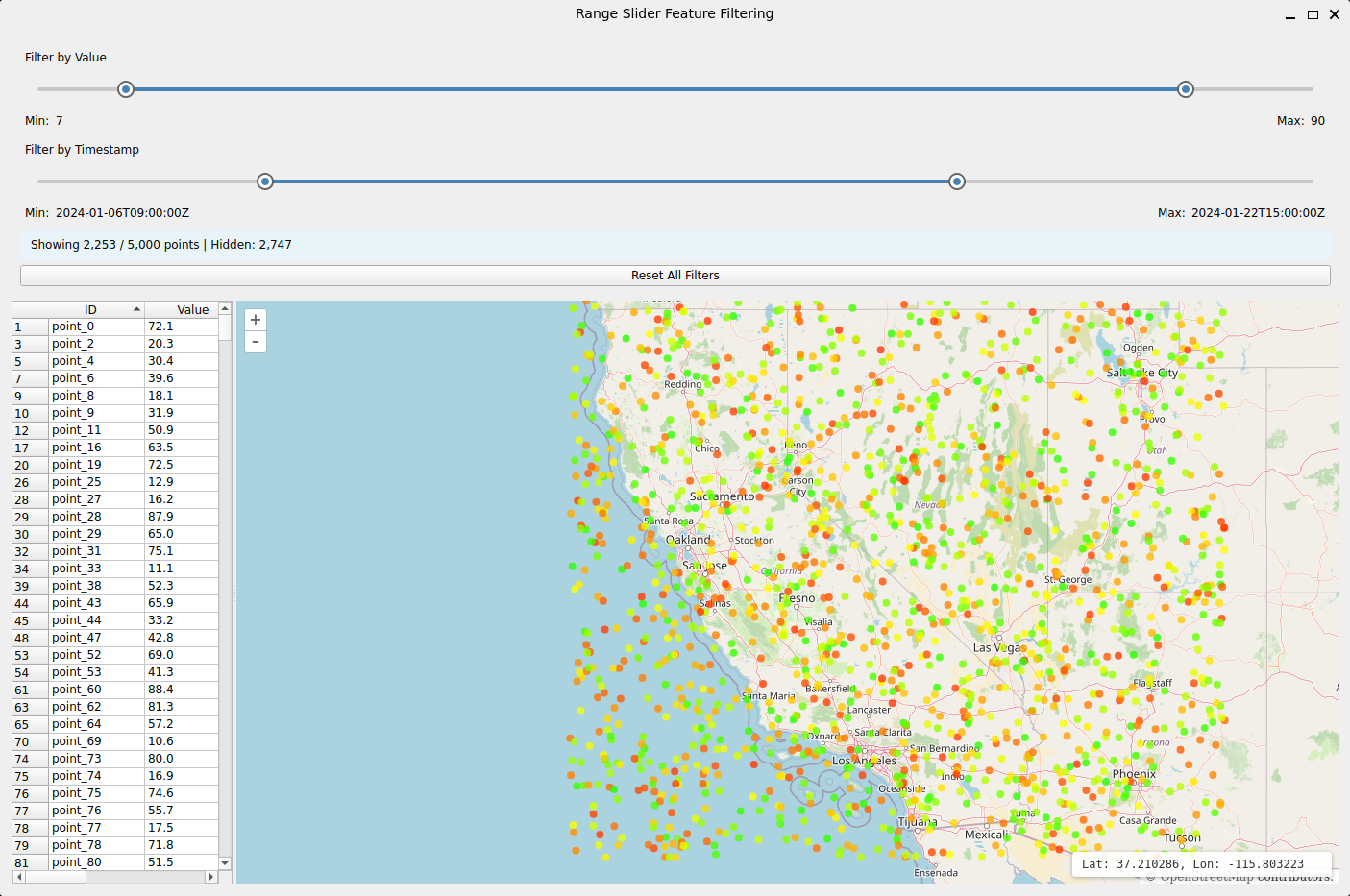Zoom out on the map
The image size is (1350, 896).
coord(256,342)
